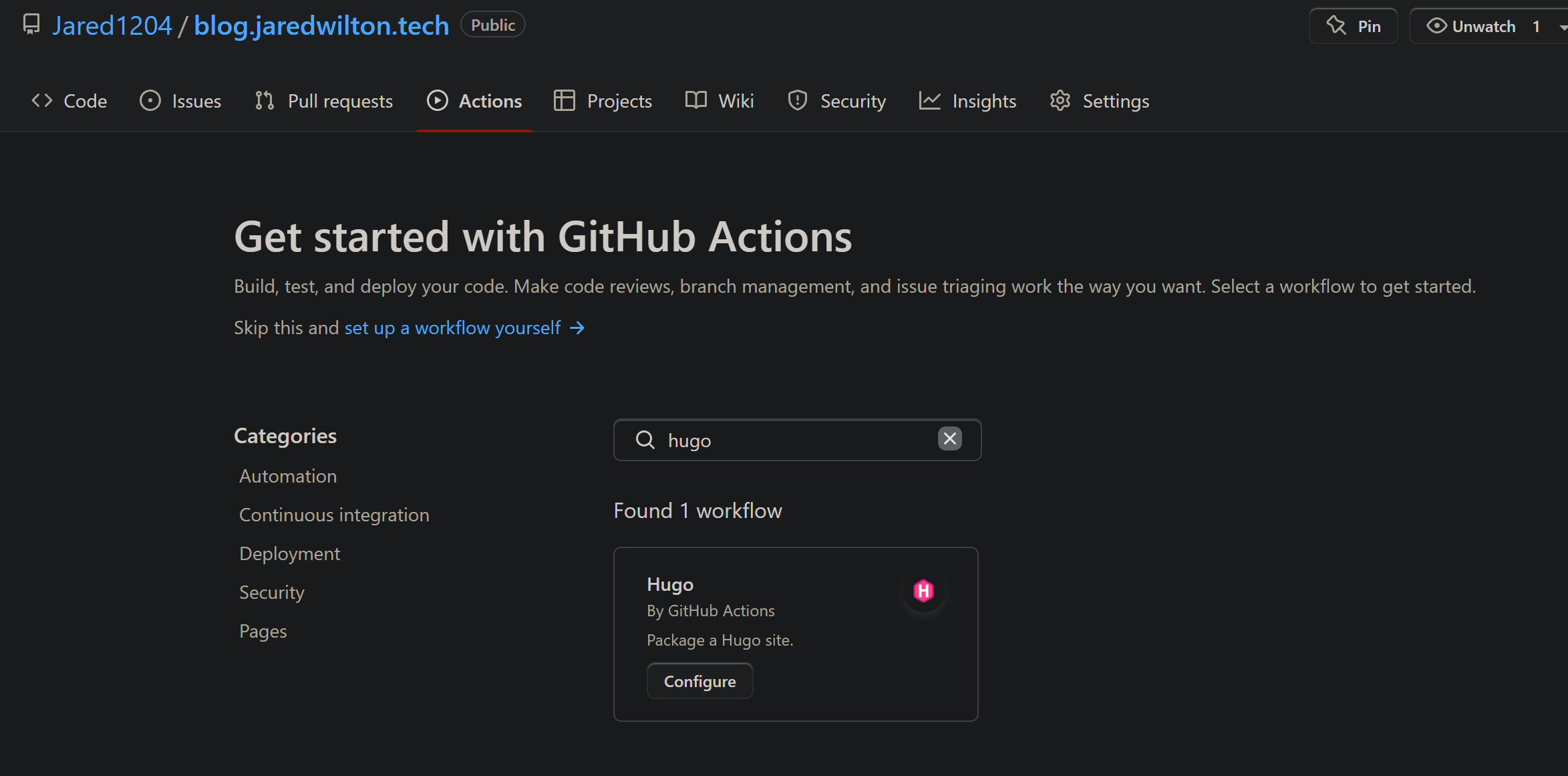Open the set up a workflow yourself link
1568x776 pixels.
tap(452, 328)
